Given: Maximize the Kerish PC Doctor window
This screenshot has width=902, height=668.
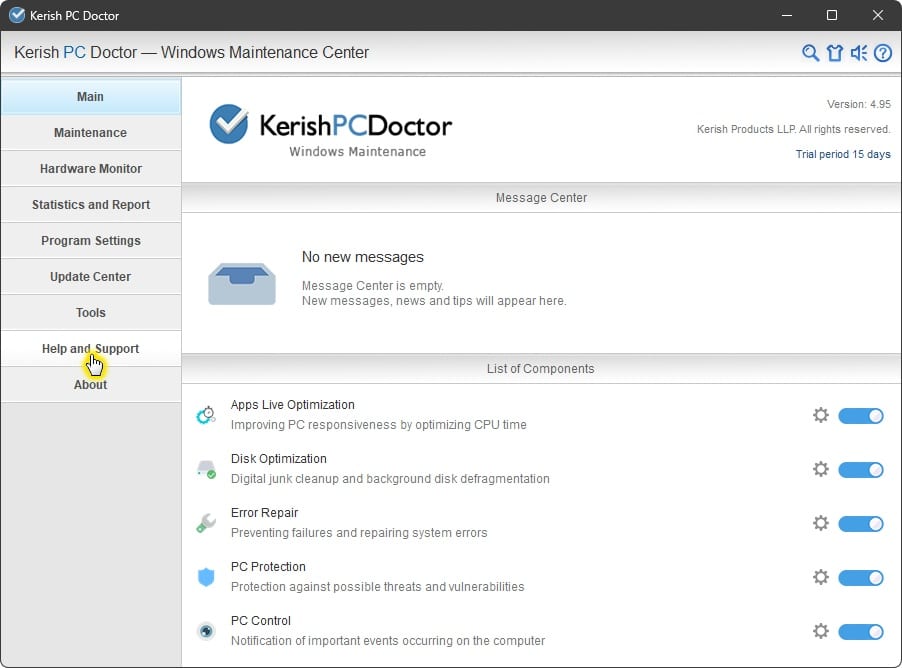Looking at the screenshot, I should [x=832, y=15].
